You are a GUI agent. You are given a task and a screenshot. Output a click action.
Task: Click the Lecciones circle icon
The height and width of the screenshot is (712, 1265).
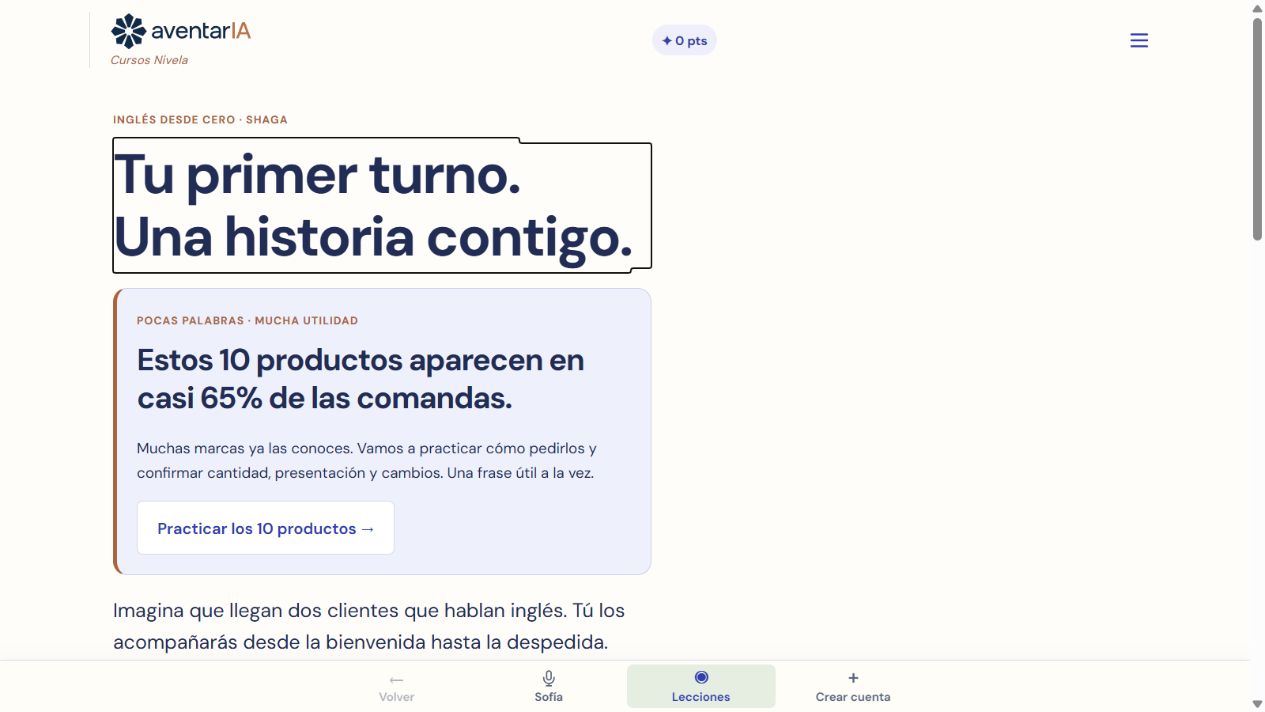(701, 678)
